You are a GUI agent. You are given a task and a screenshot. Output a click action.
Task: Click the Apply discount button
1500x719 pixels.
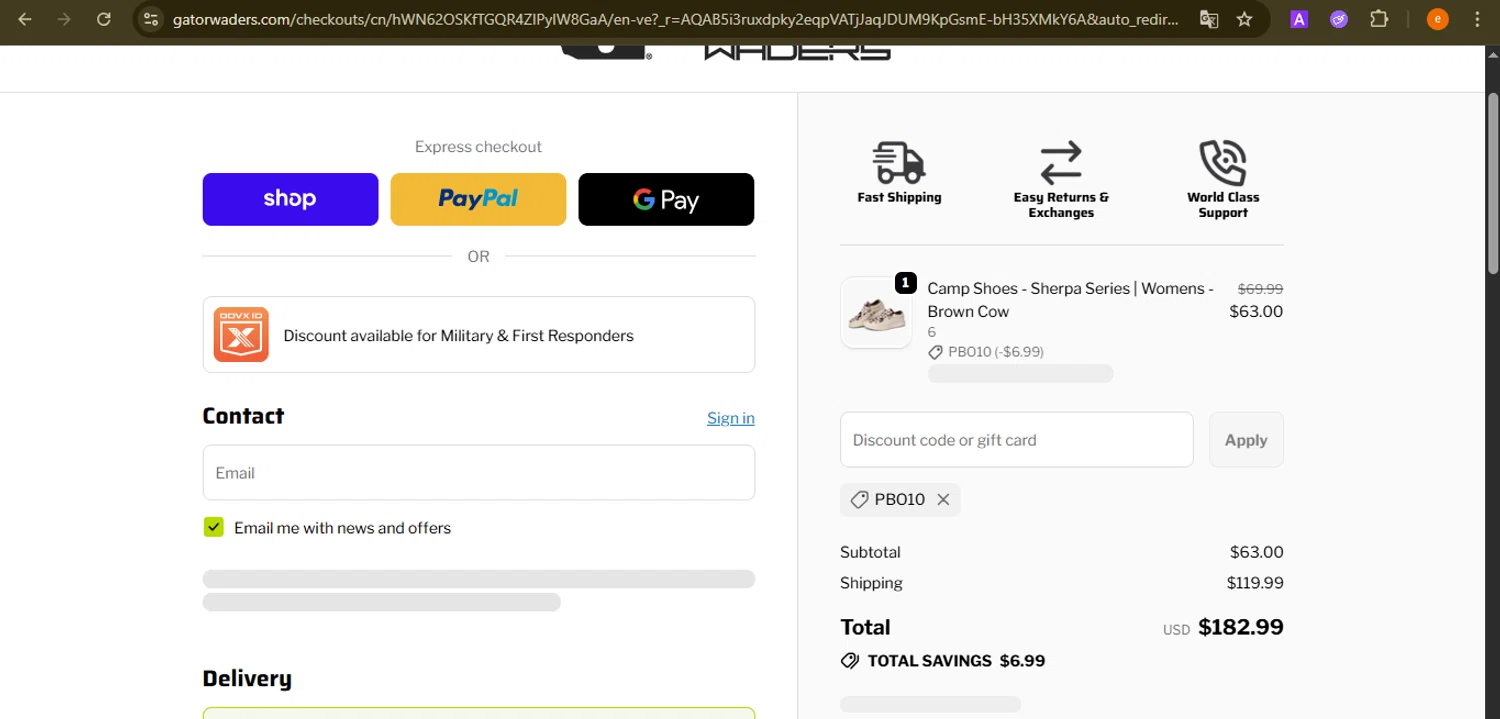(x=1246, y=440)
